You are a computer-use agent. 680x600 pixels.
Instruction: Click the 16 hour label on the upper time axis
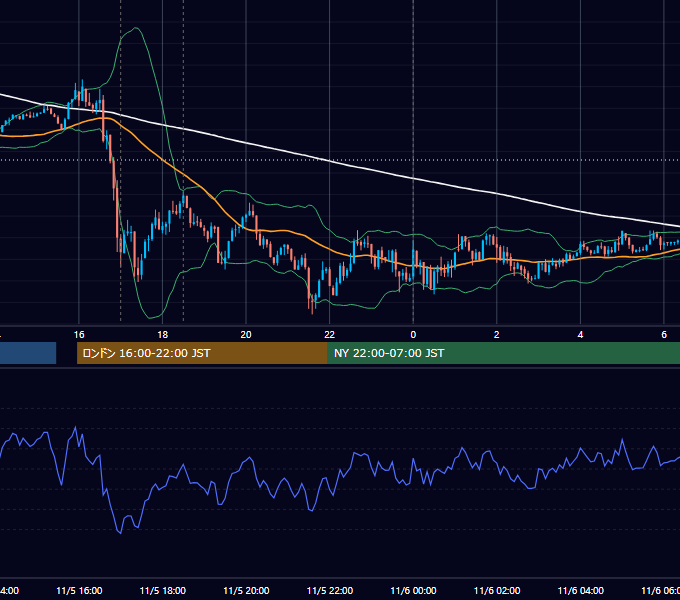(x=79, y=335)
